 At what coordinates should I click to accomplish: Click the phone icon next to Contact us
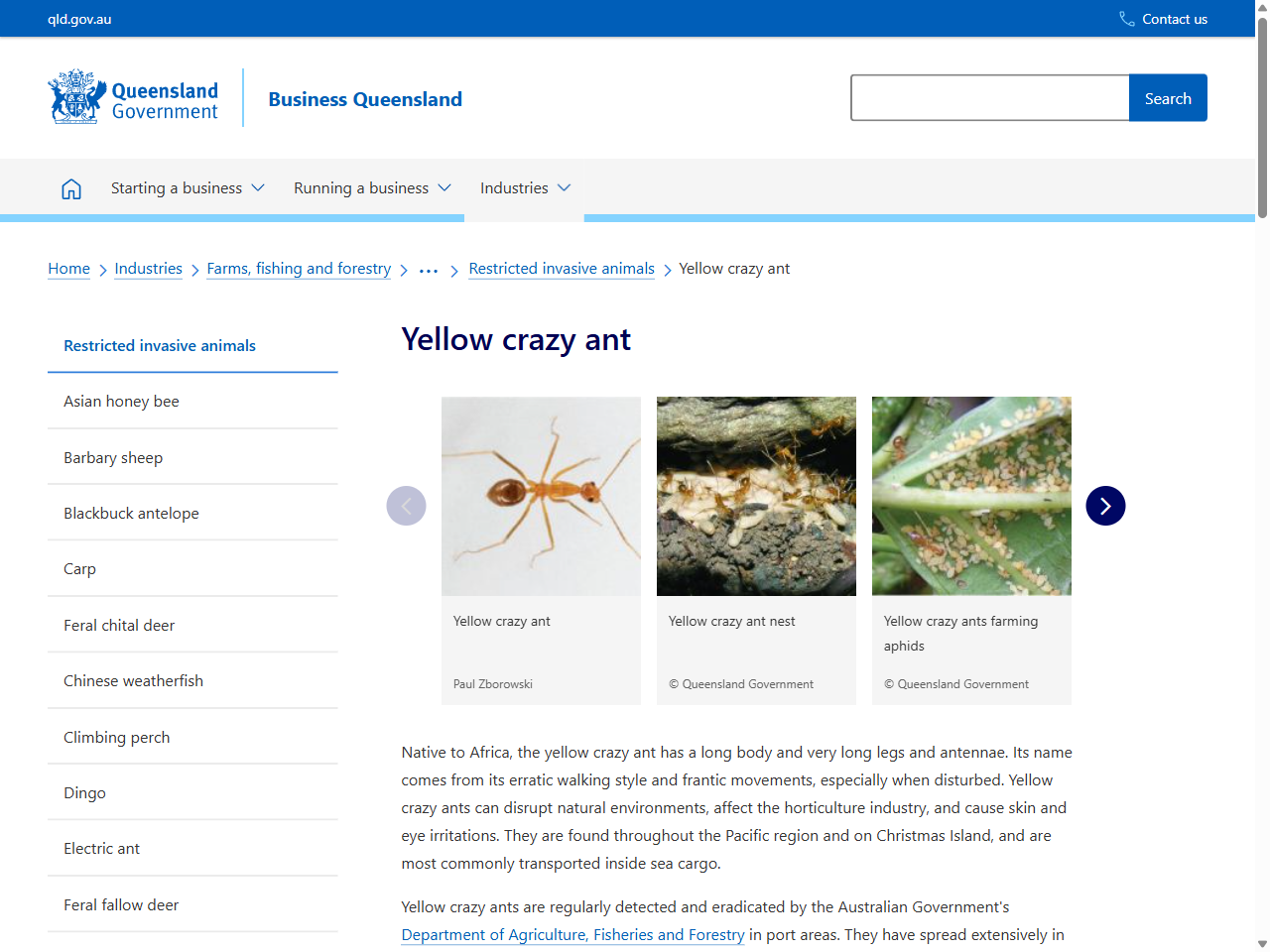(1125, 18)
